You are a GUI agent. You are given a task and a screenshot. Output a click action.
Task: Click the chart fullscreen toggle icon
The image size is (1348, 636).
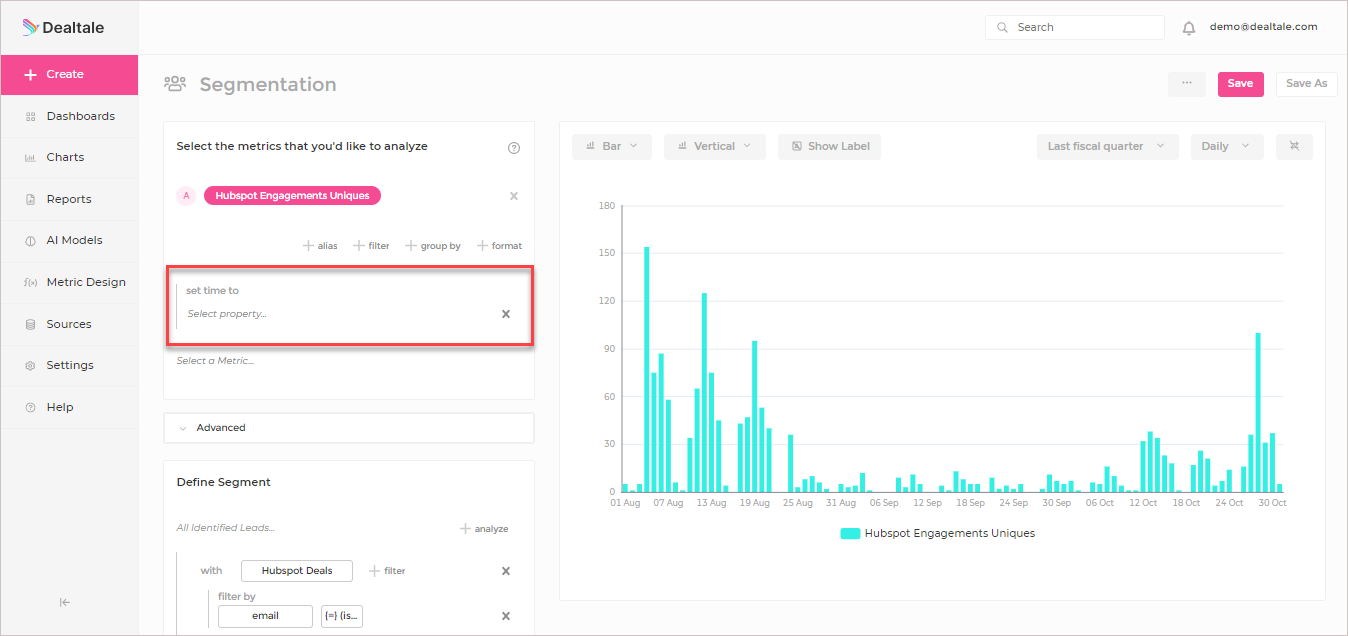(1294, 146)
